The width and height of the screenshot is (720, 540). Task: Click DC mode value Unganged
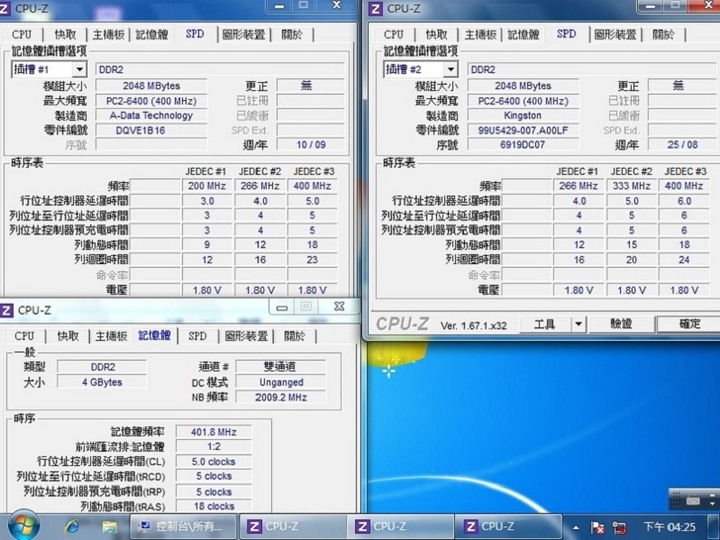pyautogui.click(x=281, y=382)
